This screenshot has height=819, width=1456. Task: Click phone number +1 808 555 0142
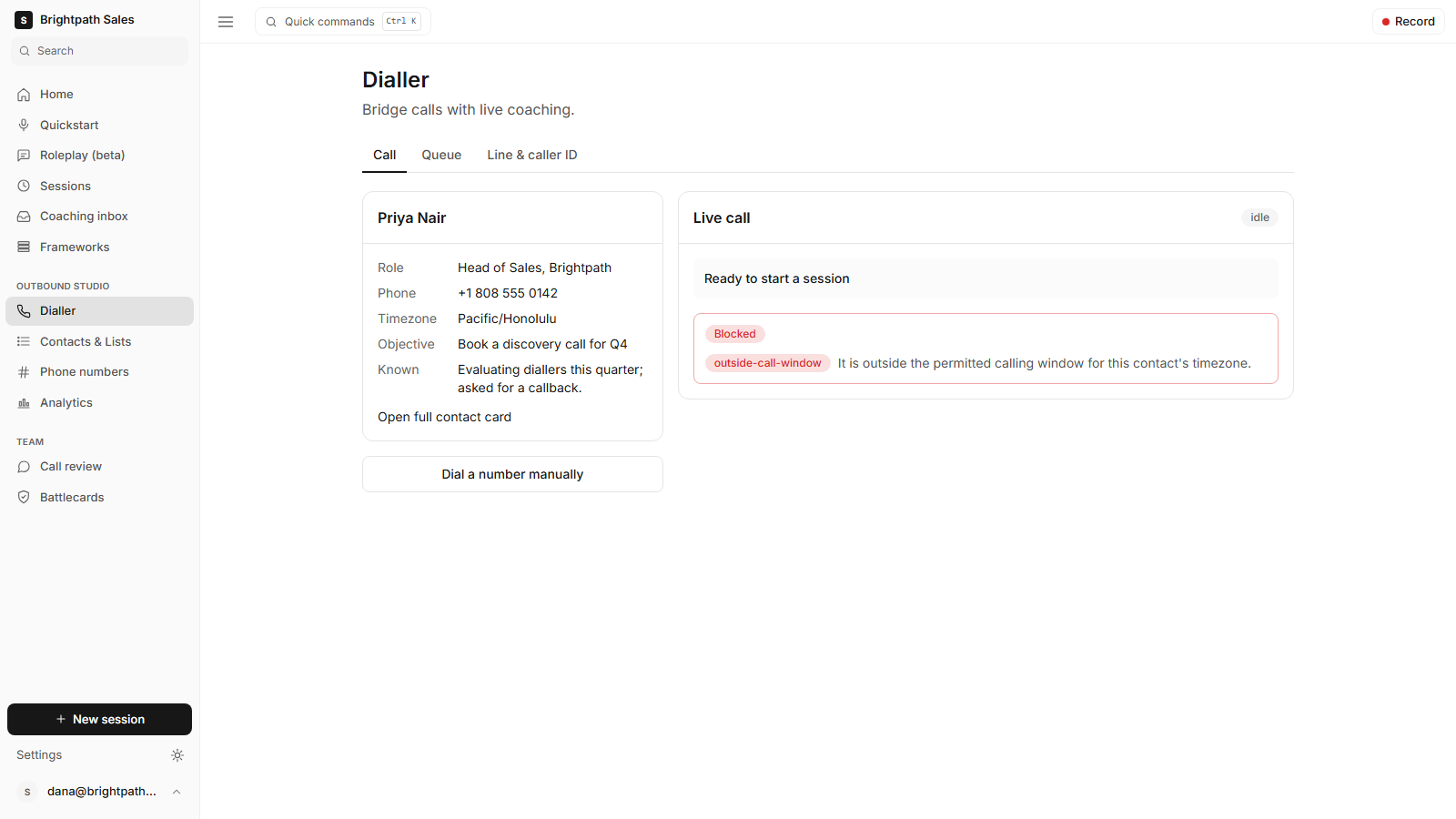(x=508, y=293)
